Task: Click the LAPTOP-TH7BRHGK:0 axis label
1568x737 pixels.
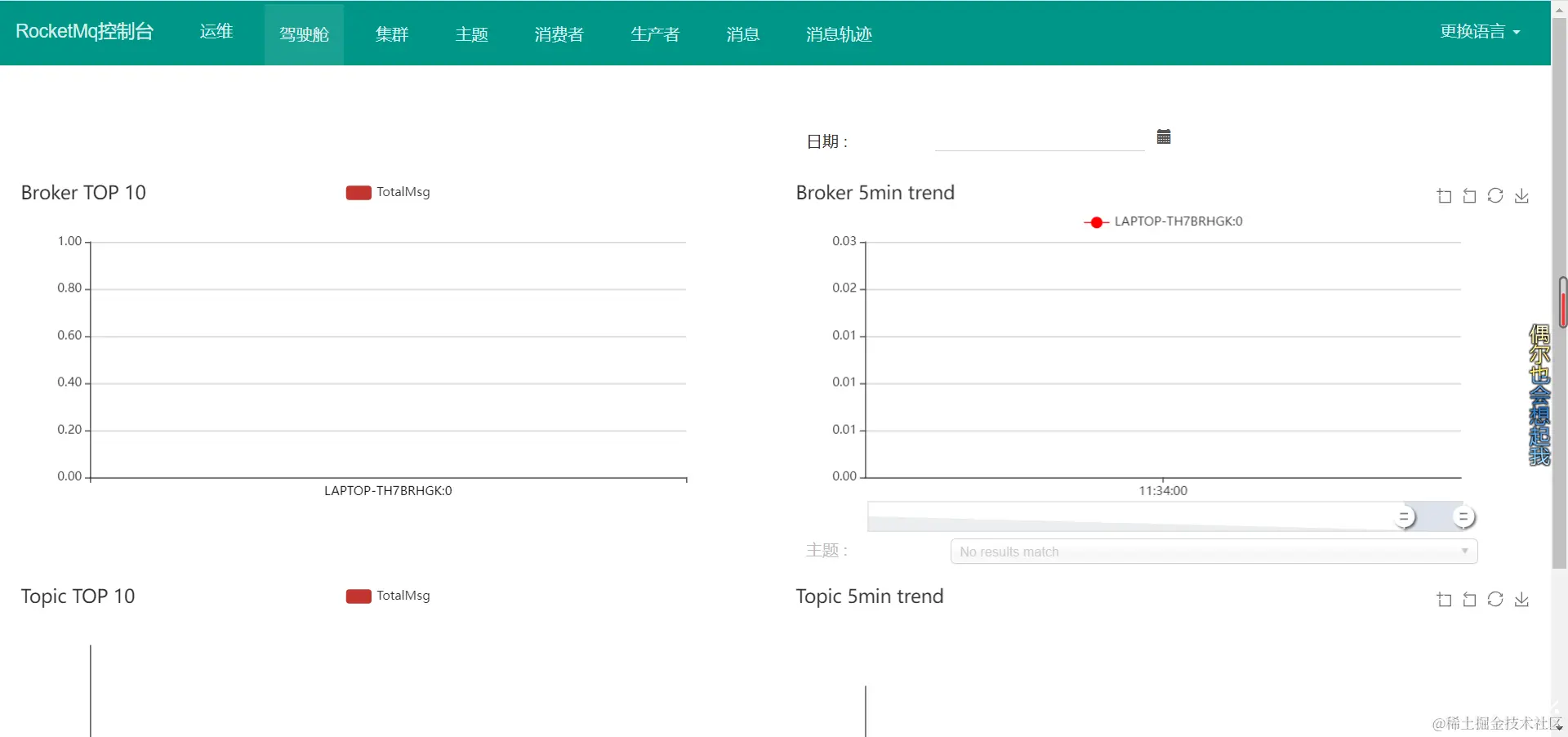Action: [x=388, y=491]
